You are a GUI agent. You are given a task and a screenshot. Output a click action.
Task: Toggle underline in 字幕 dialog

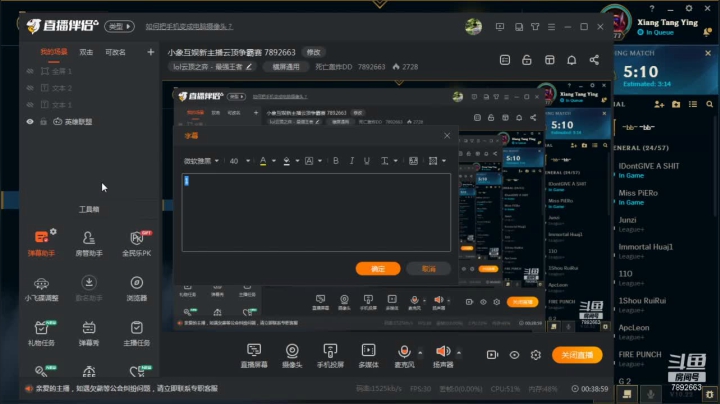366,161
